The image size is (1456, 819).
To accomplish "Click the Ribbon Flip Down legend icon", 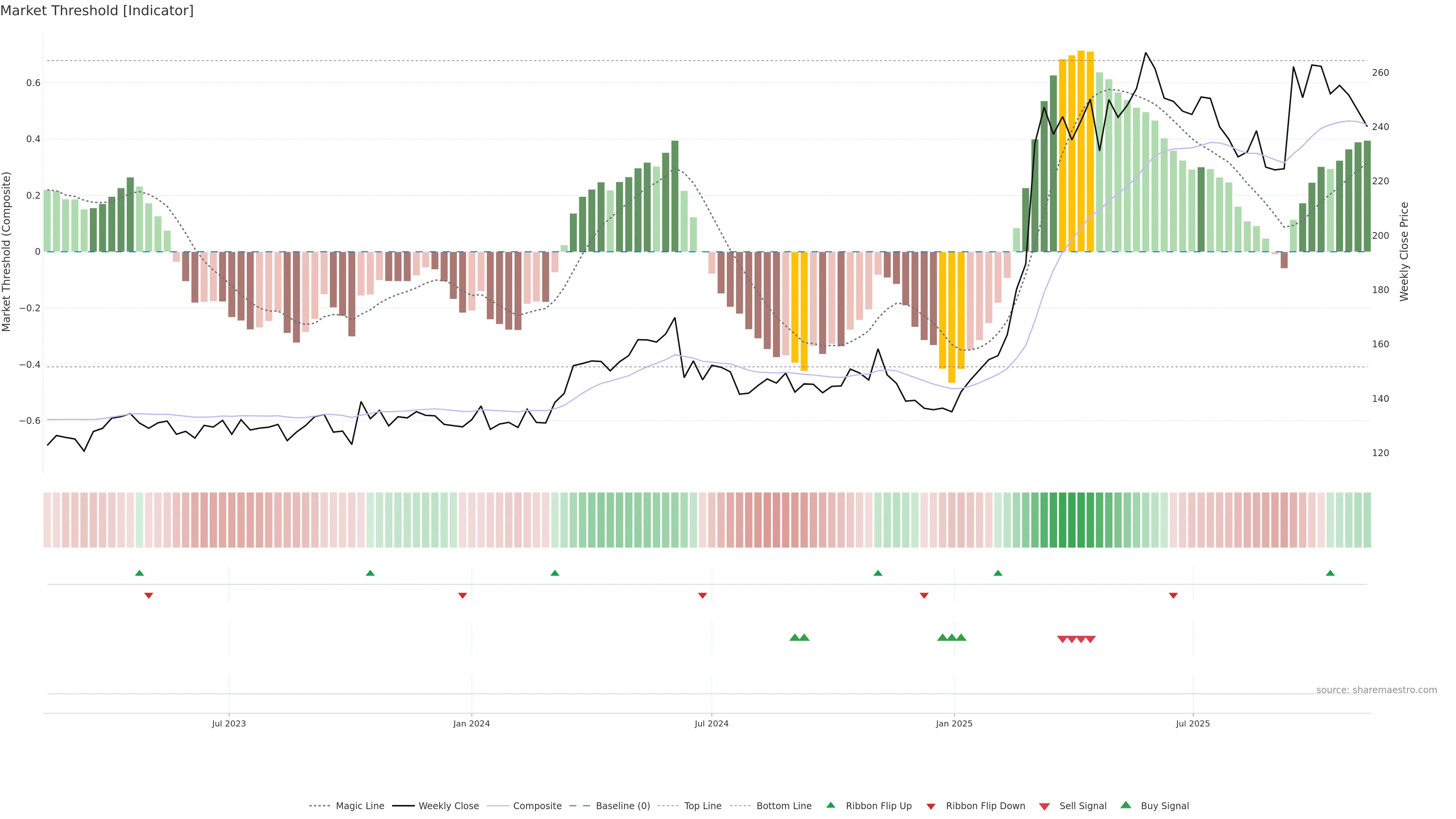I will tap(931, 806).
